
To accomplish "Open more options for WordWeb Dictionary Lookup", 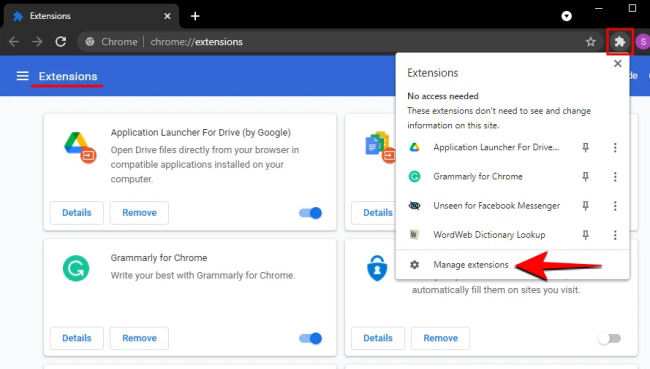I will pos(615,235).
